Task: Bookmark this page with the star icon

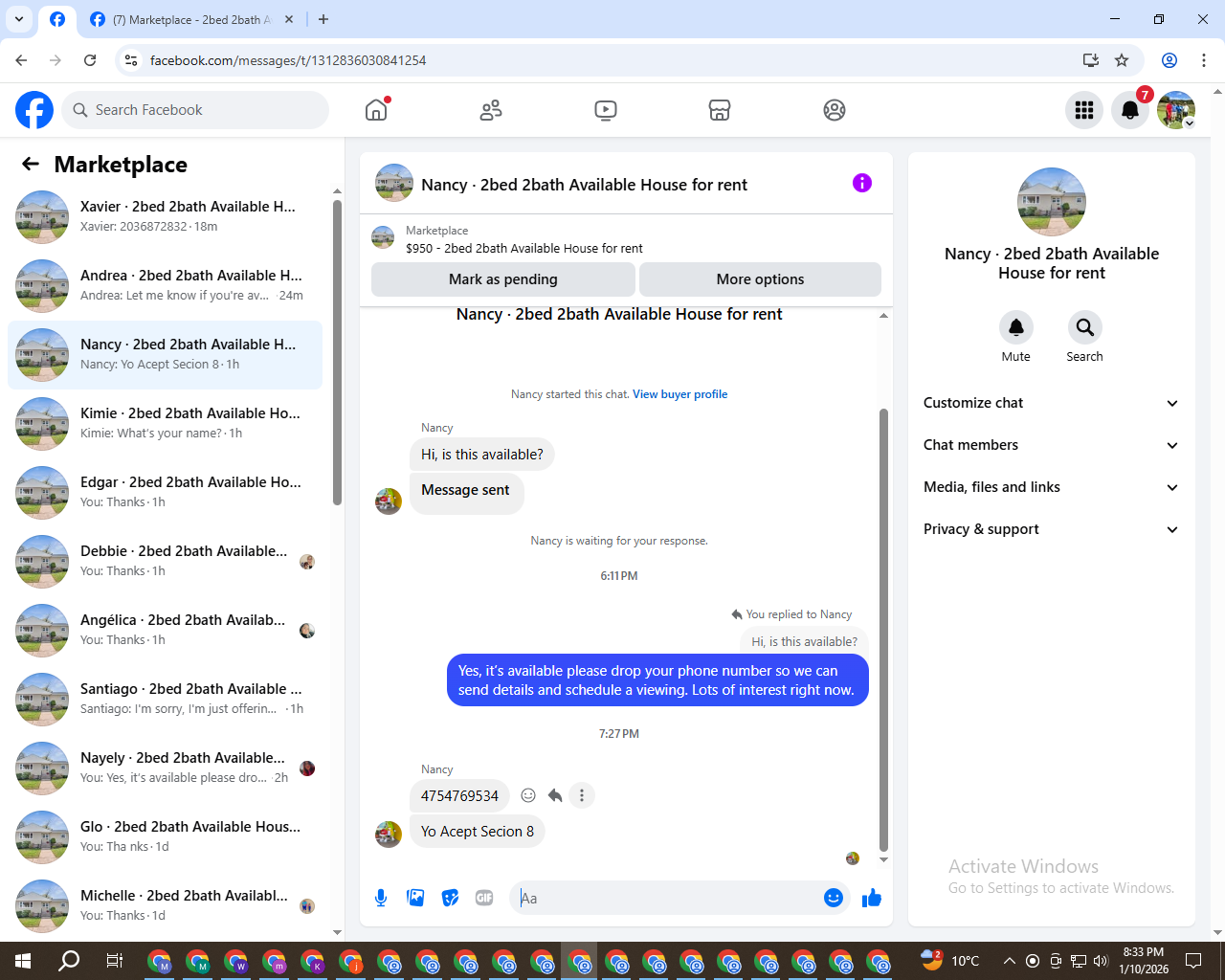Action: pyautogui.click(x=1122, y=60)
